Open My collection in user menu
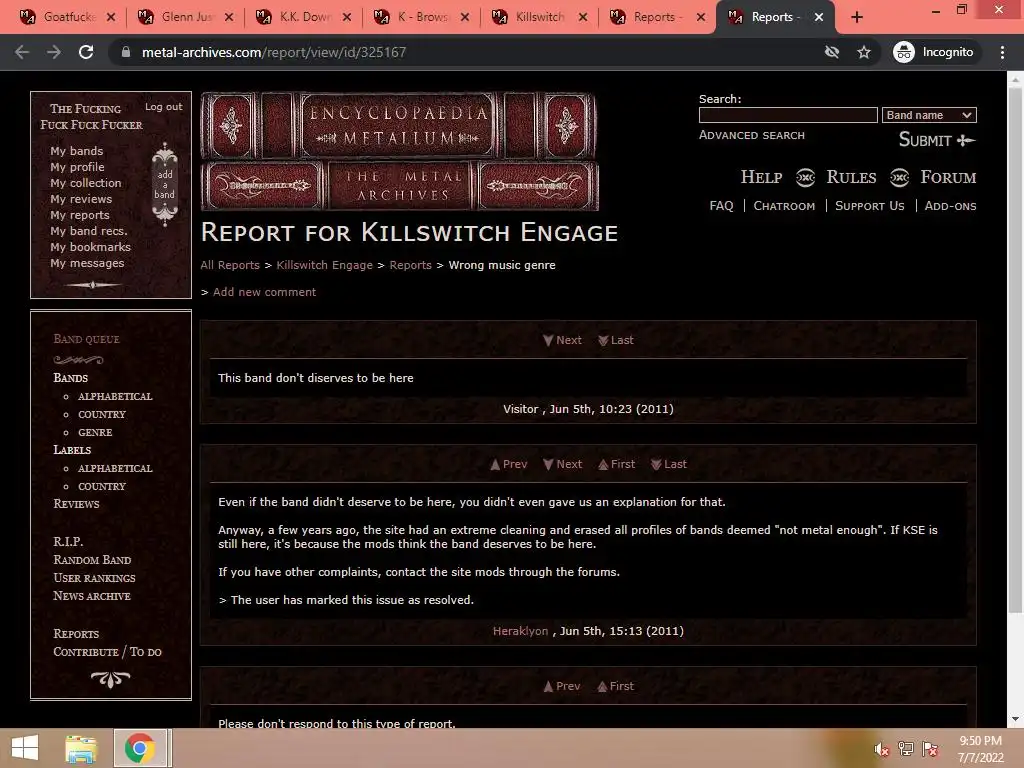Viewport: 1024px width, 768px height. click(86, 183)
